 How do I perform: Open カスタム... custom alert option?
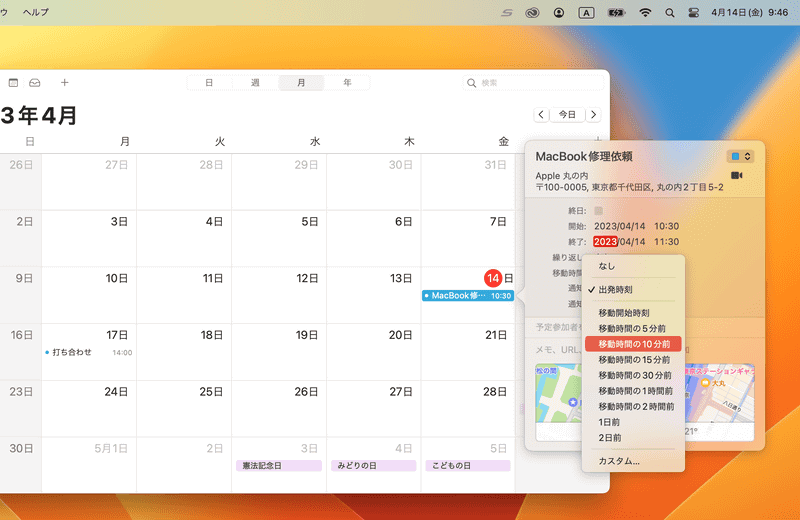point(633,461)
